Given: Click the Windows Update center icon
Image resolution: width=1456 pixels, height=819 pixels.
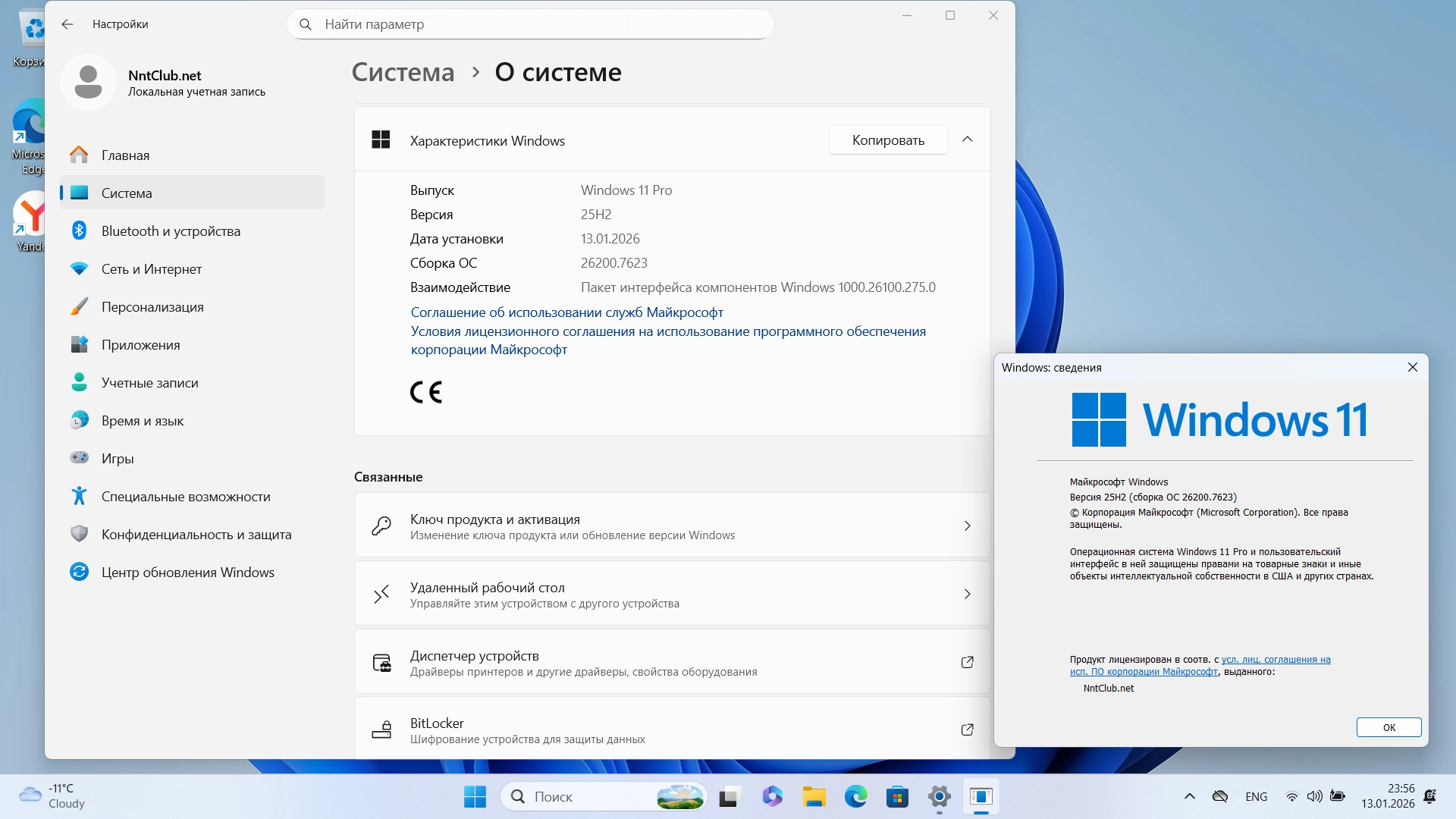Looking at the screenshot, I should [79, 572].
